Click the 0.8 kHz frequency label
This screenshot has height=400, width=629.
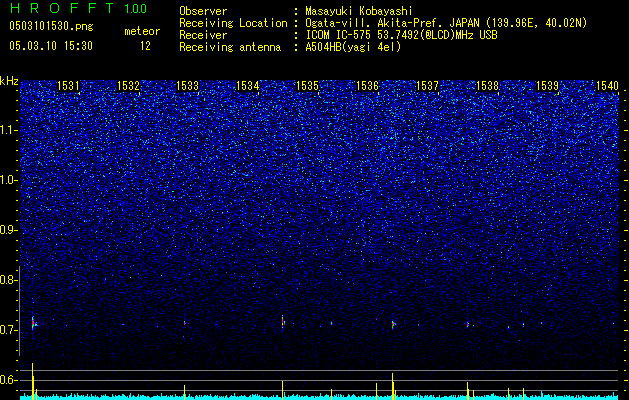coord(9,280)
